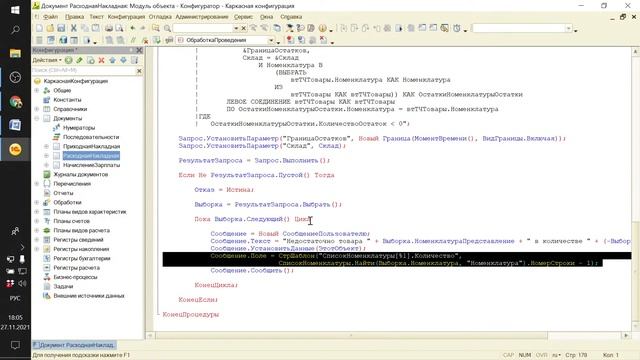This screenshot has height=360, width=640.
Task: Select the РасходнаяНакладная tree item
Action: point(91,156)
